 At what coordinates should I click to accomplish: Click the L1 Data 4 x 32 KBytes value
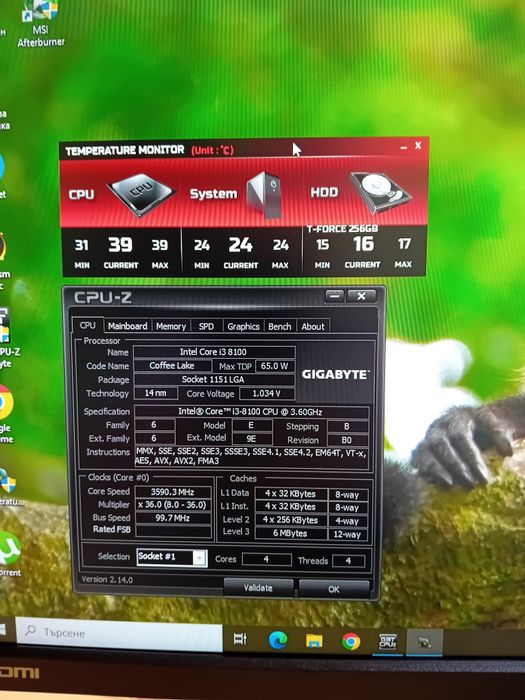(291, 494)
